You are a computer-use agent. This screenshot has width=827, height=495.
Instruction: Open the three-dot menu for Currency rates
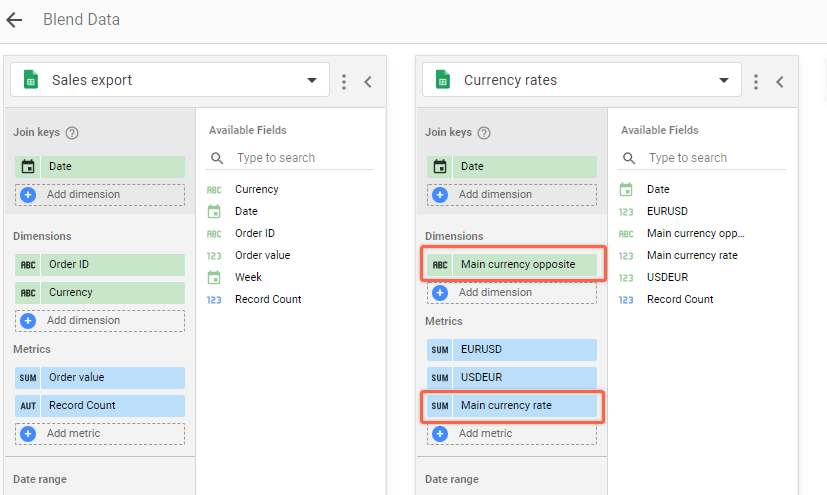pos(756,82)
